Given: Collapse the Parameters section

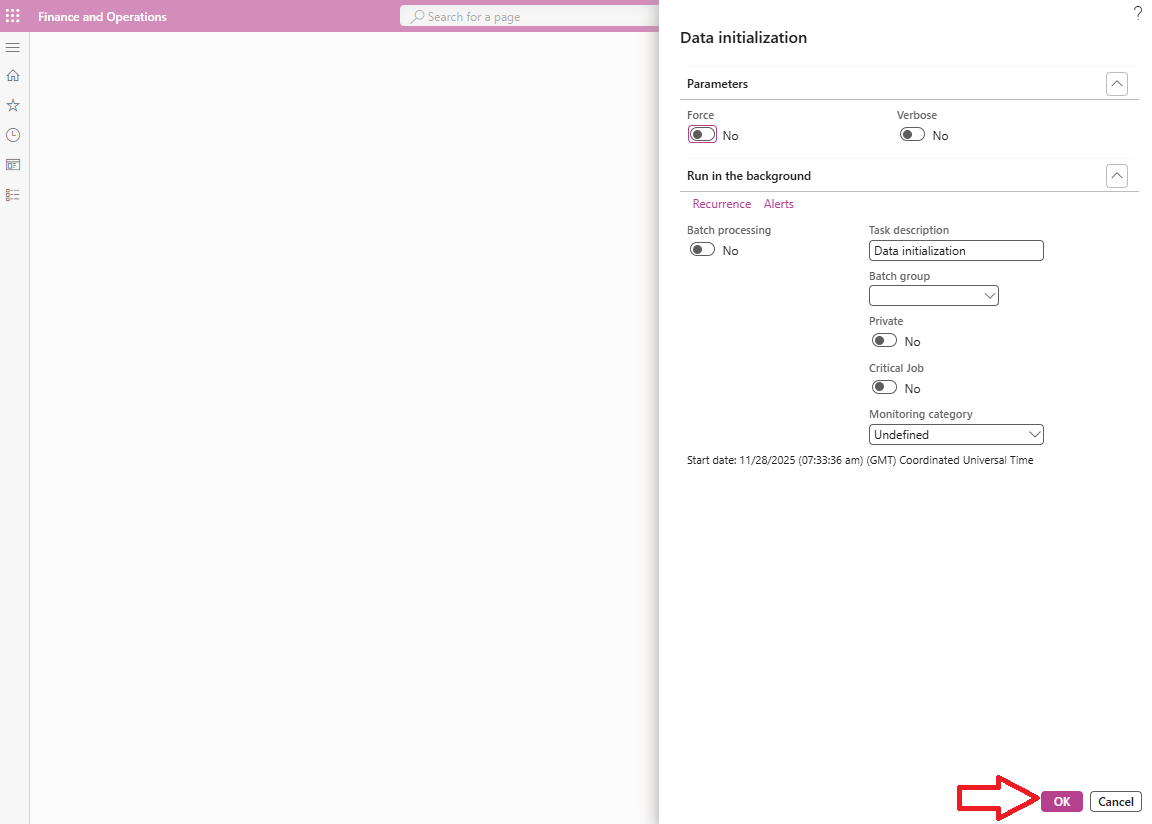Looking at the screenshot, I should point(1117,84).
